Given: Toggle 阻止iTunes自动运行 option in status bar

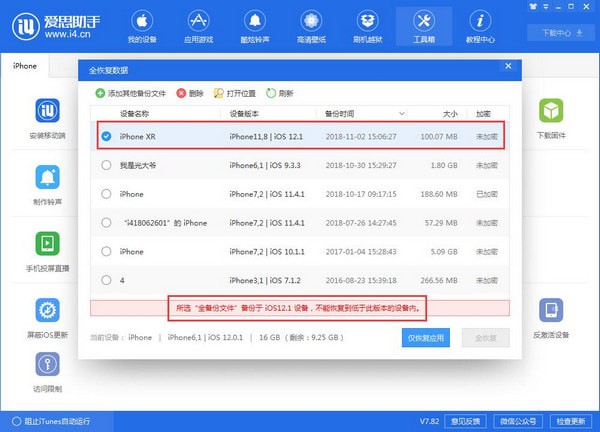Looking at the screenshot, I should (x=51, y=421).
